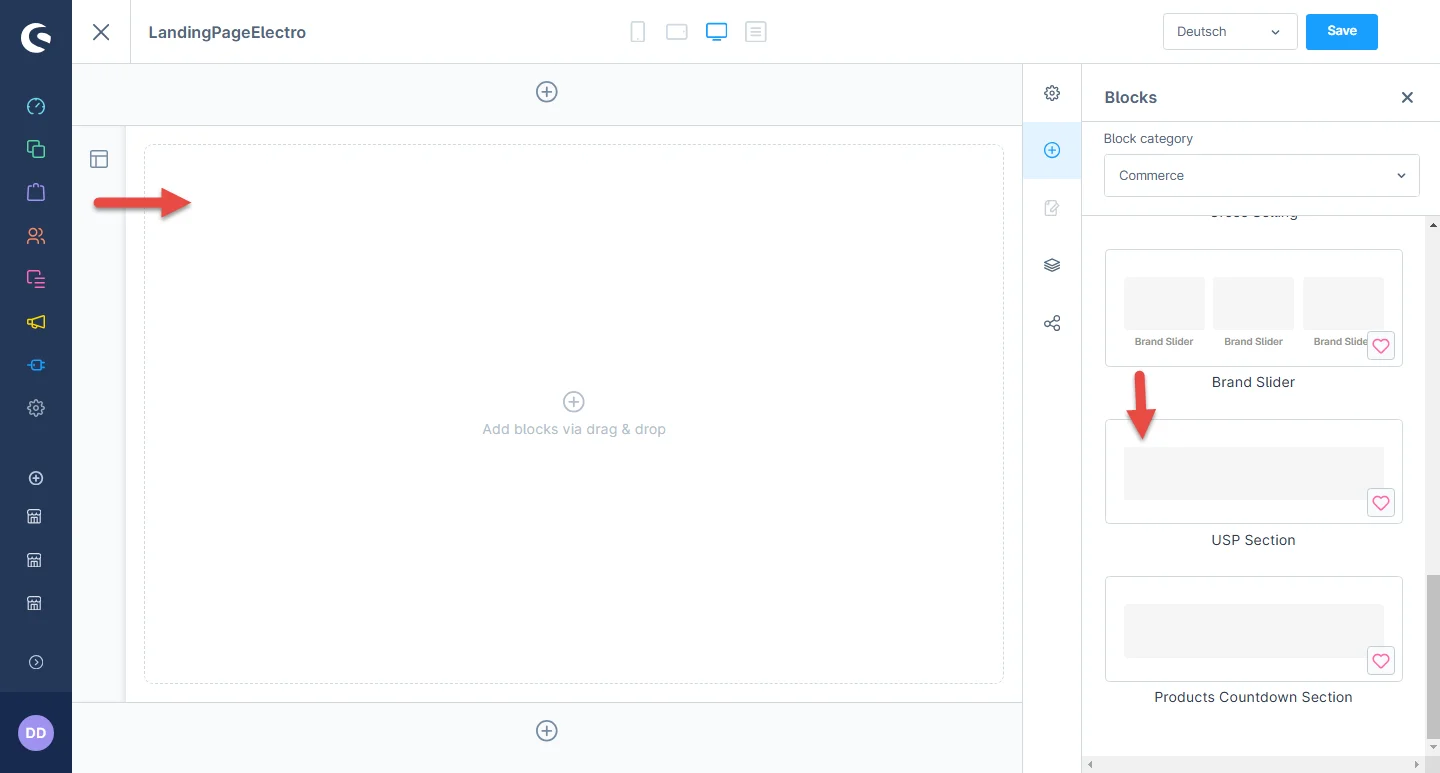
Task: Open the Customers sidebar icon
Action: click(x=36, y=236)
